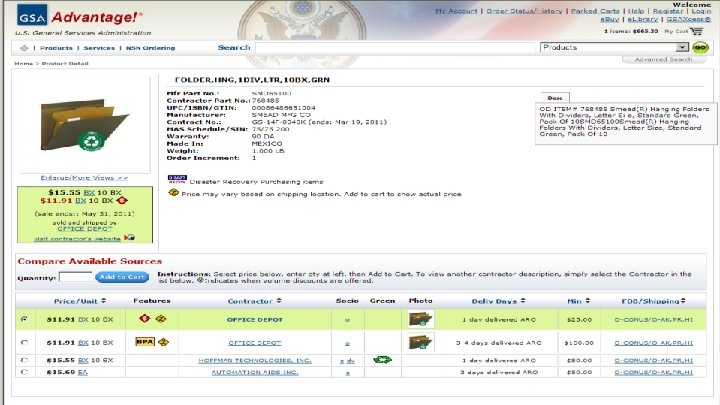Viewport: 720px width, 405px height.
Task: Select the Desc tab
Action: (555, 98)
